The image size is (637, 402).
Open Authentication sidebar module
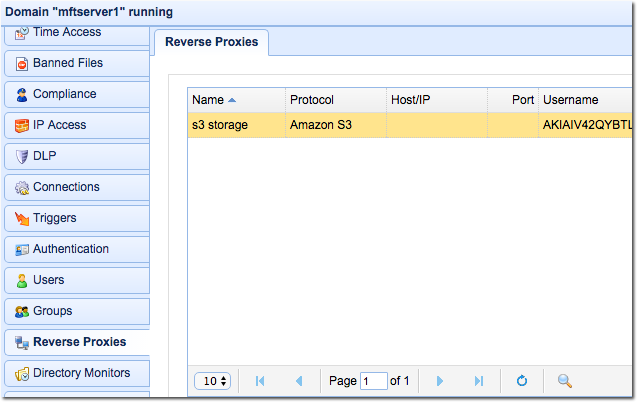point(77,249)
